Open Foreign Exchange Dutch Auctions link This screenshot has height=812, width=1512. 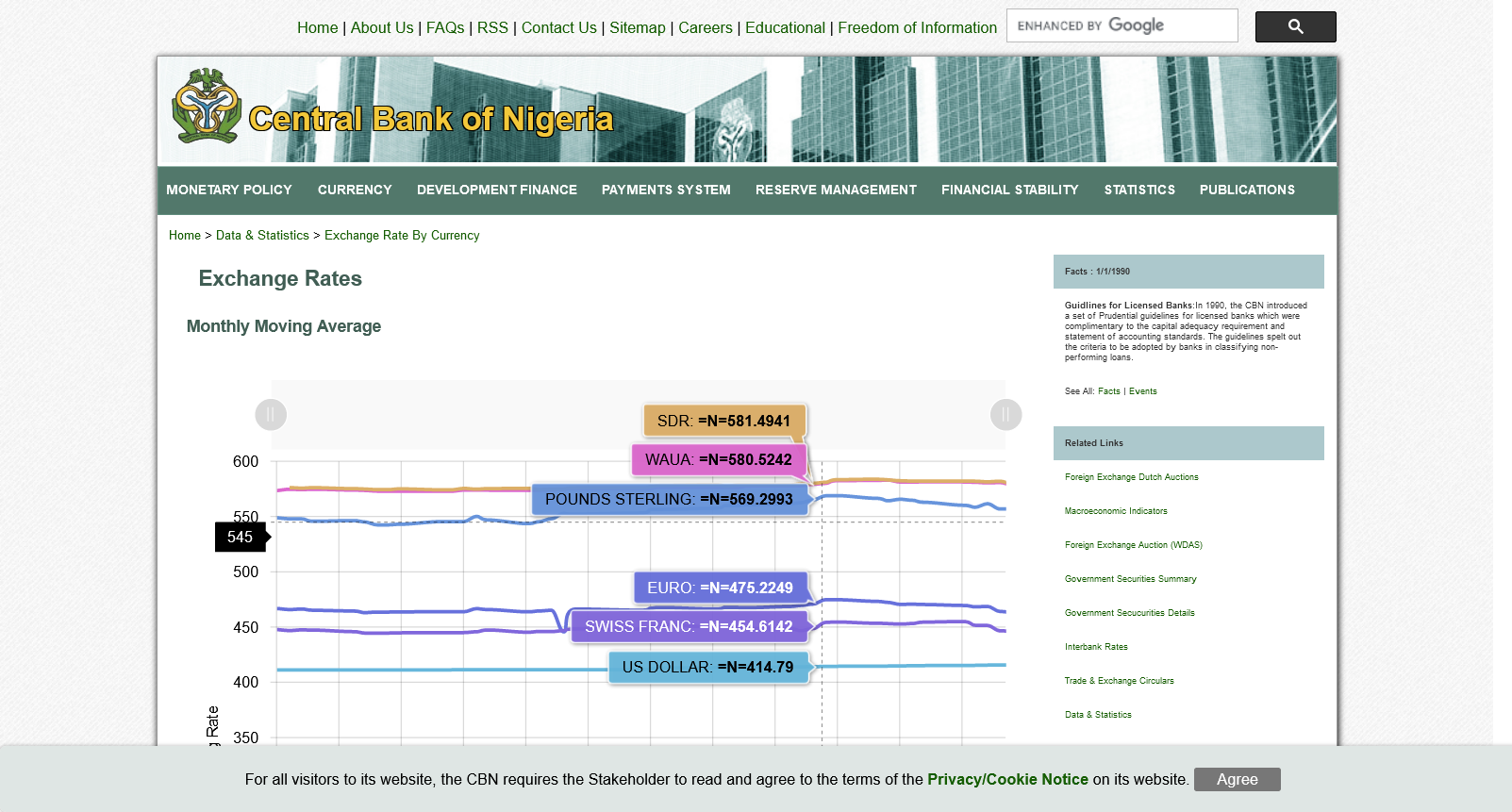pyautogui.click(x=1131, y=477)
